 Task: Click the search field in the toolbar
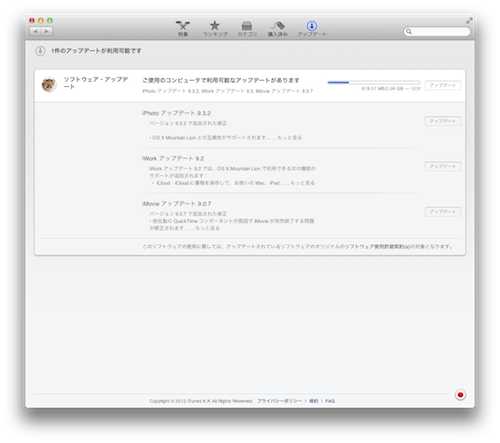437,31
